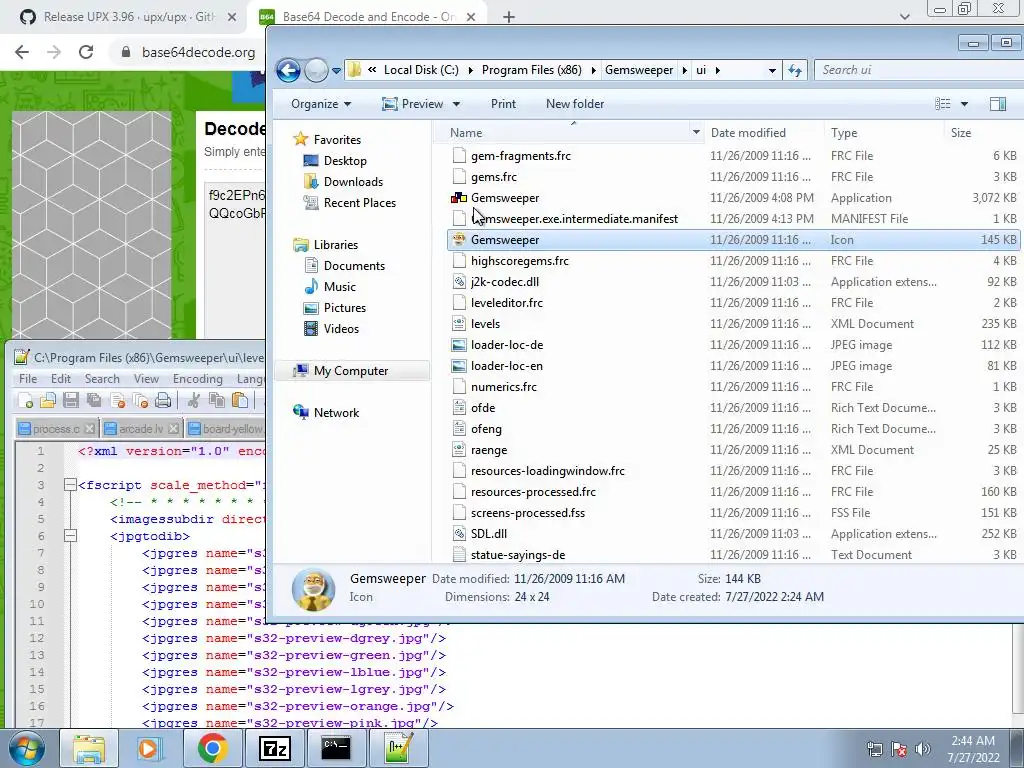The image size is (1024, 768).
Task: Click Paste clipboard icon in Notepad++ toolbar
Action: 240,400
